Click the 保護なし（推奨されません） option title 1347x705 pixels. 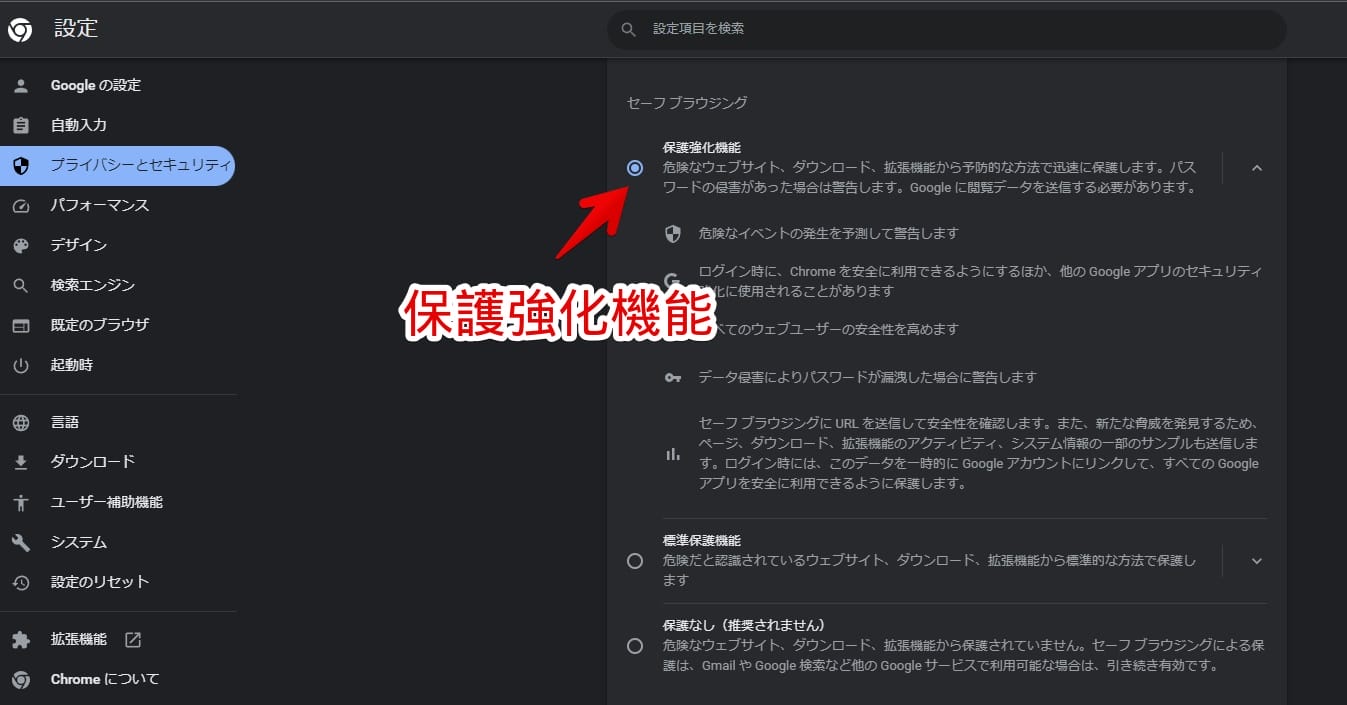(x=743, y=625)
